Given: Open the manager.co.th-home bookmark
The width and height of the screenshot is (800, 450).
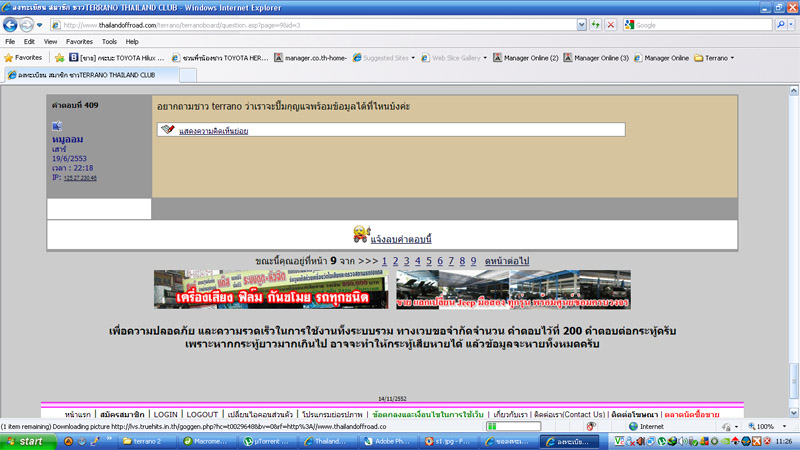Looking at the screenshot, I should pyautogui.click(x=310, y=58).
